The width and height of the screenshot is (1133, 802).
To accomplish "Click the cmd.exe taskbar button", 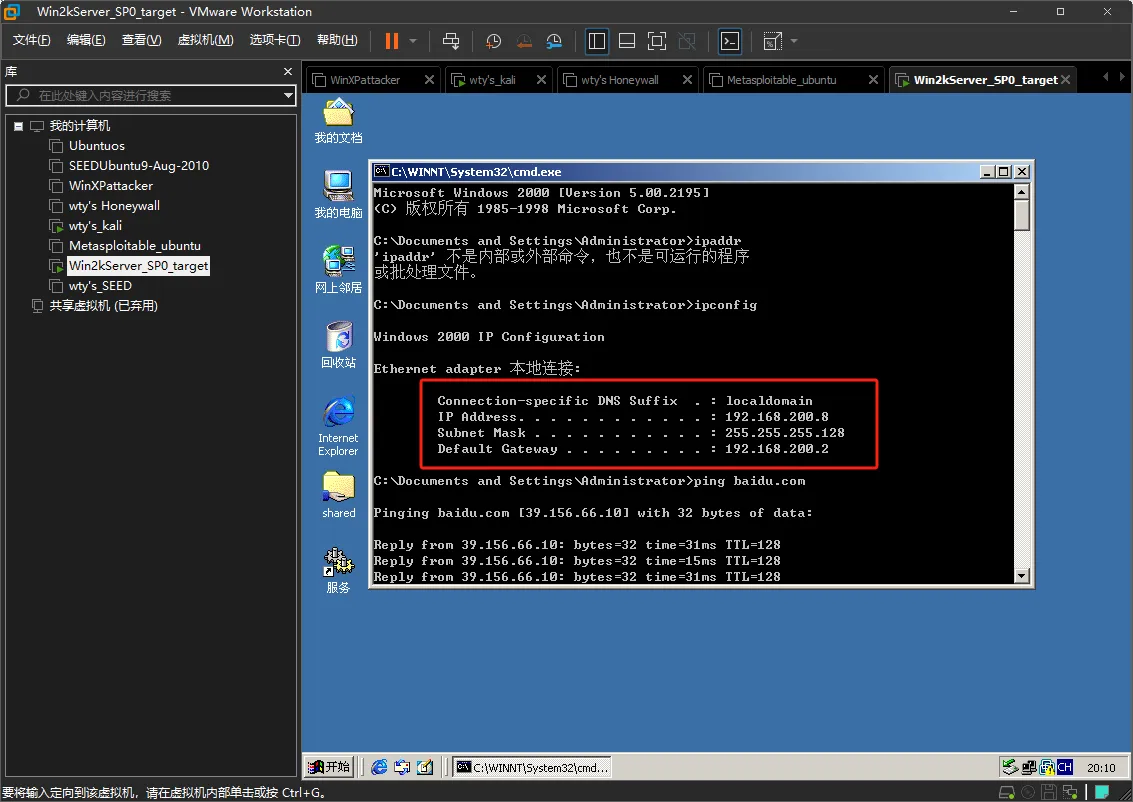I will click(x=533, y=767).
